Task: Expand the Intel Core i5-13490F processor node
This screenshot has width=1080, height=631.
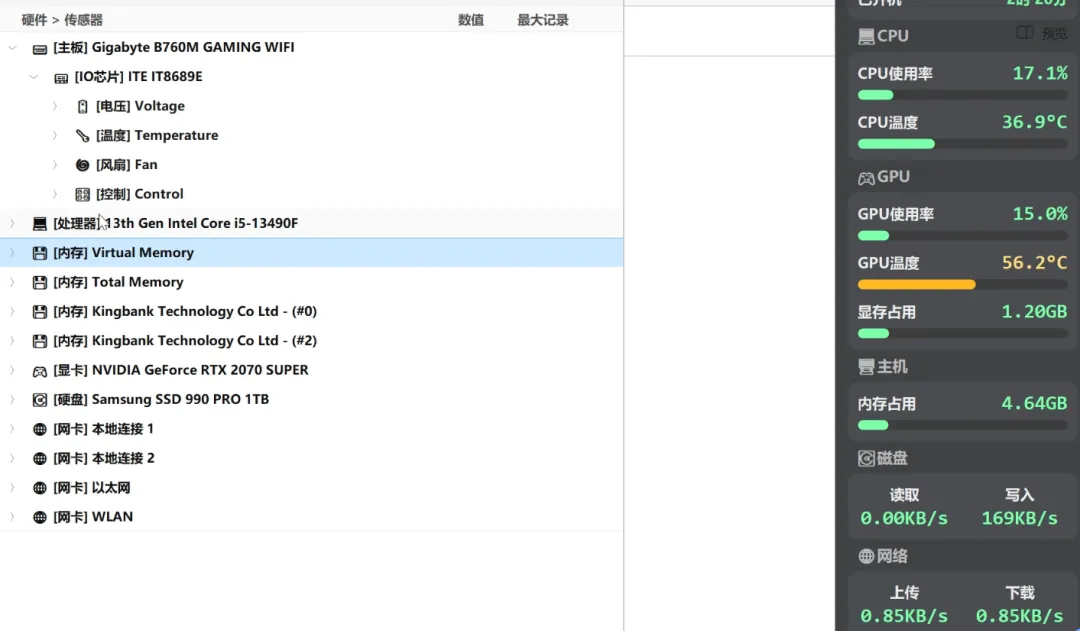Action: (x=12, y=223)
